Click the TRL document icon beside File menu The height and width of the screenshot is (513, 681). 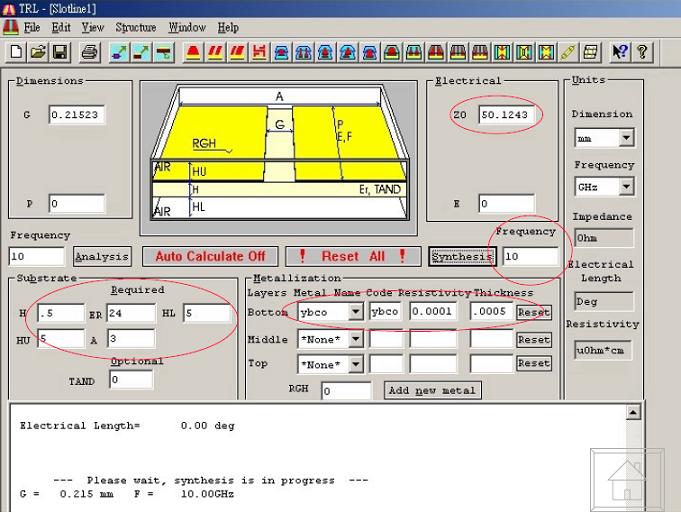10,27
